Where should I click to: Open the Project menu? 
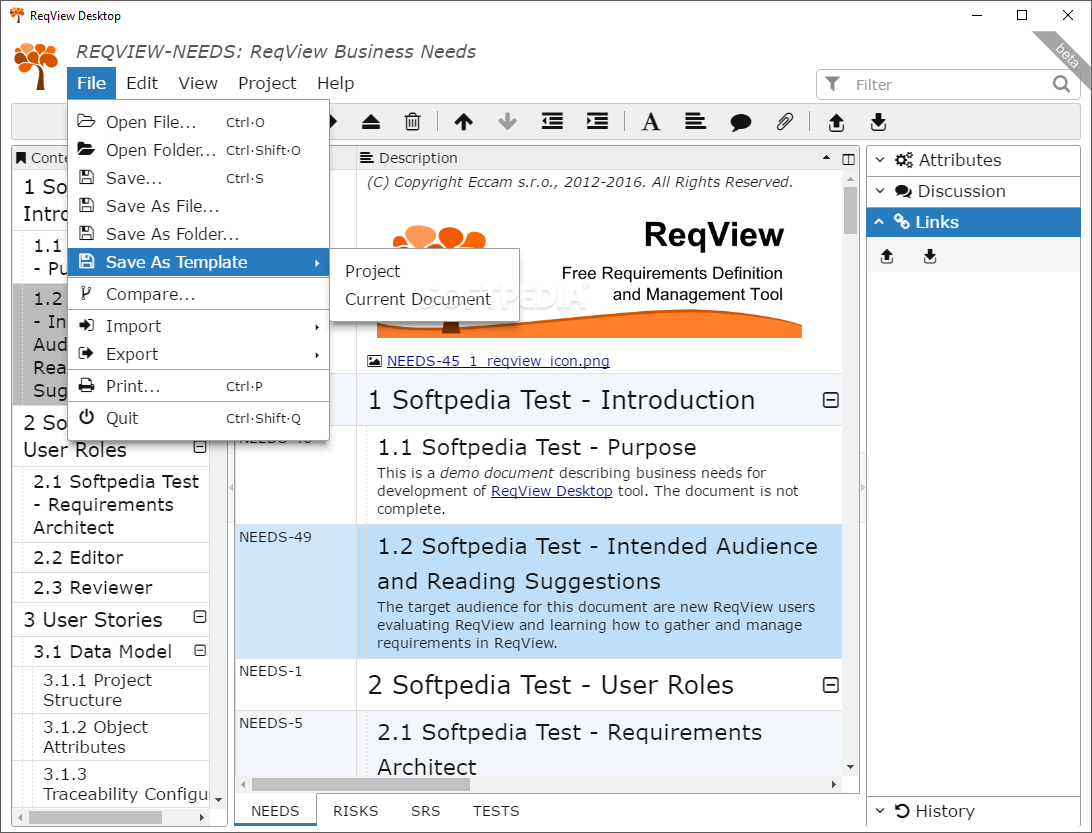[x=267, y=83]
